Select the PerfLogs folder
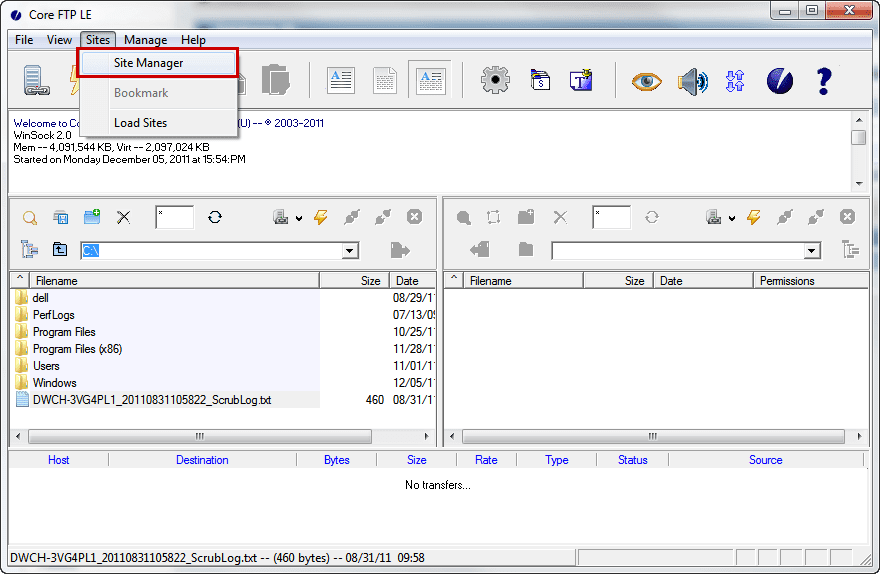The height and width of the screenshot is (574, 880). (53, 315)
